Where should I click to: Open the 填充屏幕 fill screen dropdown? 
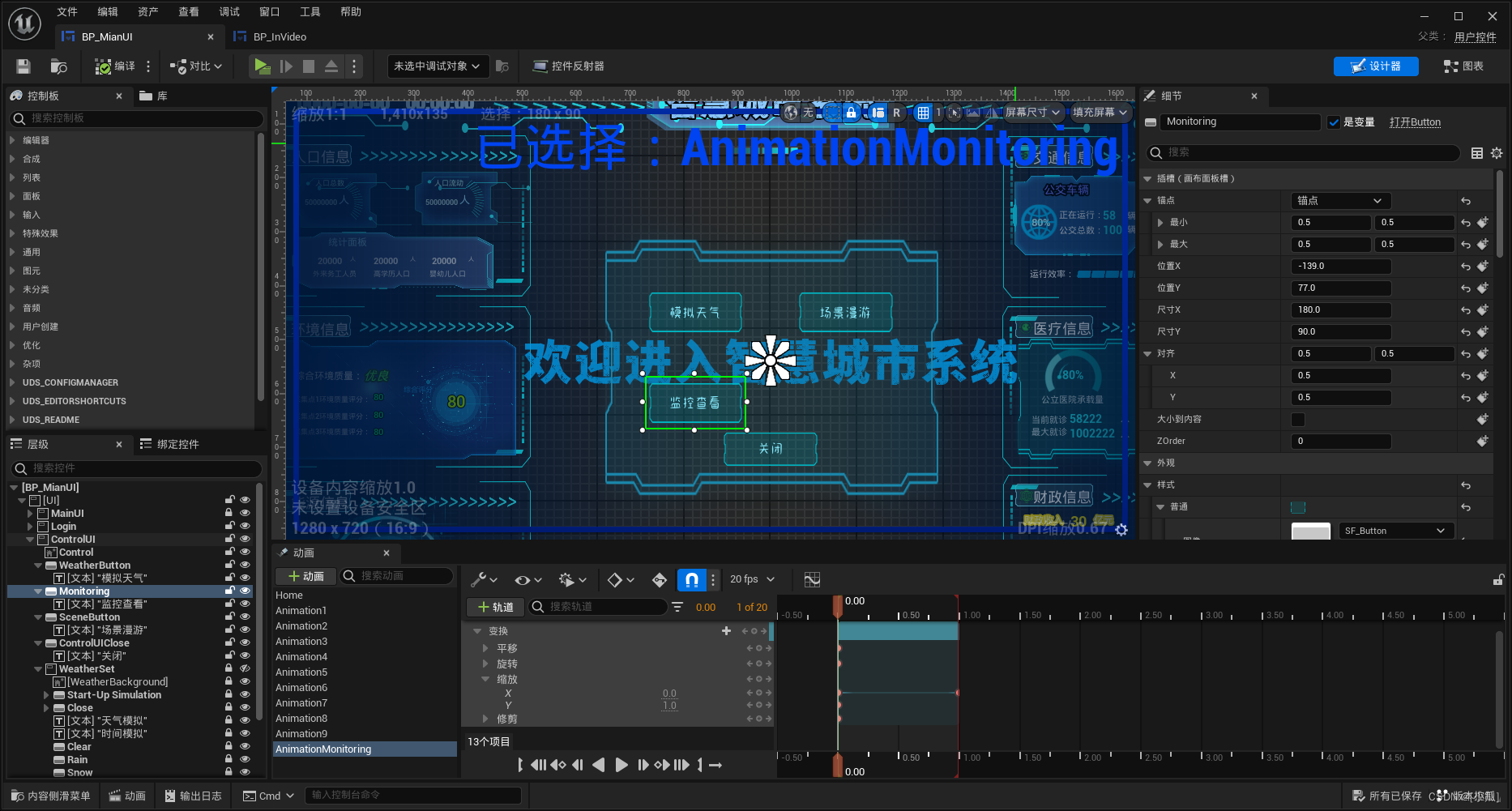click(x=1100, y=113)
